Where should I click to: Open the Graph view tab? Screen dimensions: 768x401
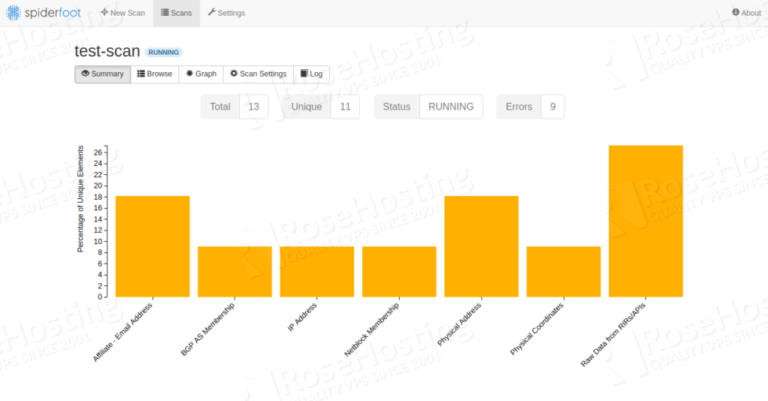[201, 74]
